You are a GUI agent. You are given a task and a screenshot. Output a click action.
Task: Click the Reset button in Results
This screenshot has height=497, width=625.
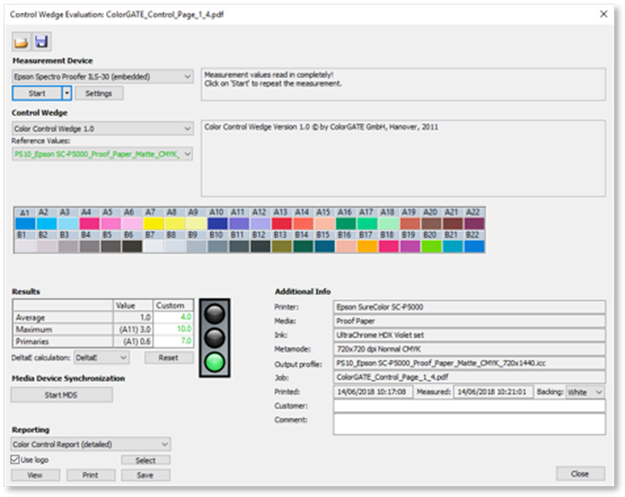169,357
